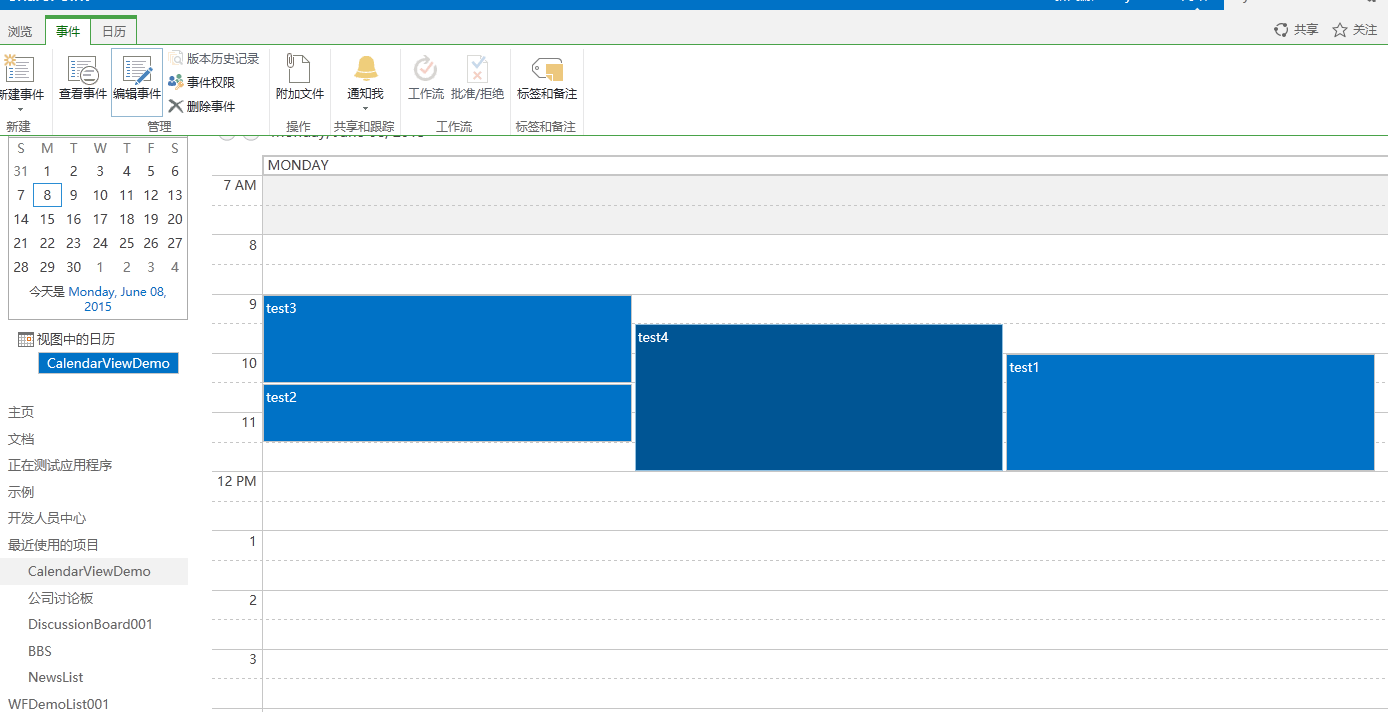Select date 12 in mini calendar

(x=151, y=195)
